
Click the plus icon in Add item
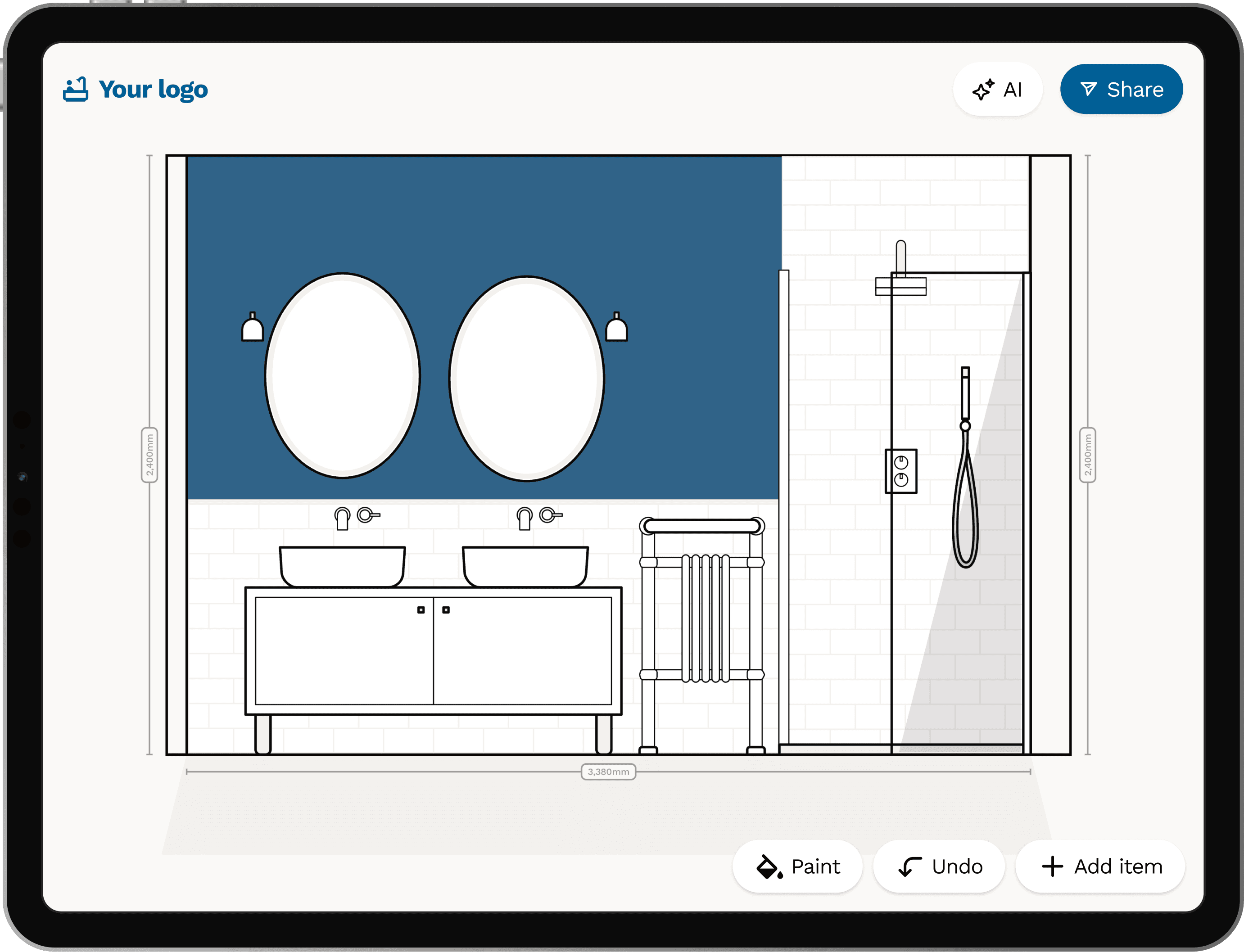click(x=1053, y=866)
